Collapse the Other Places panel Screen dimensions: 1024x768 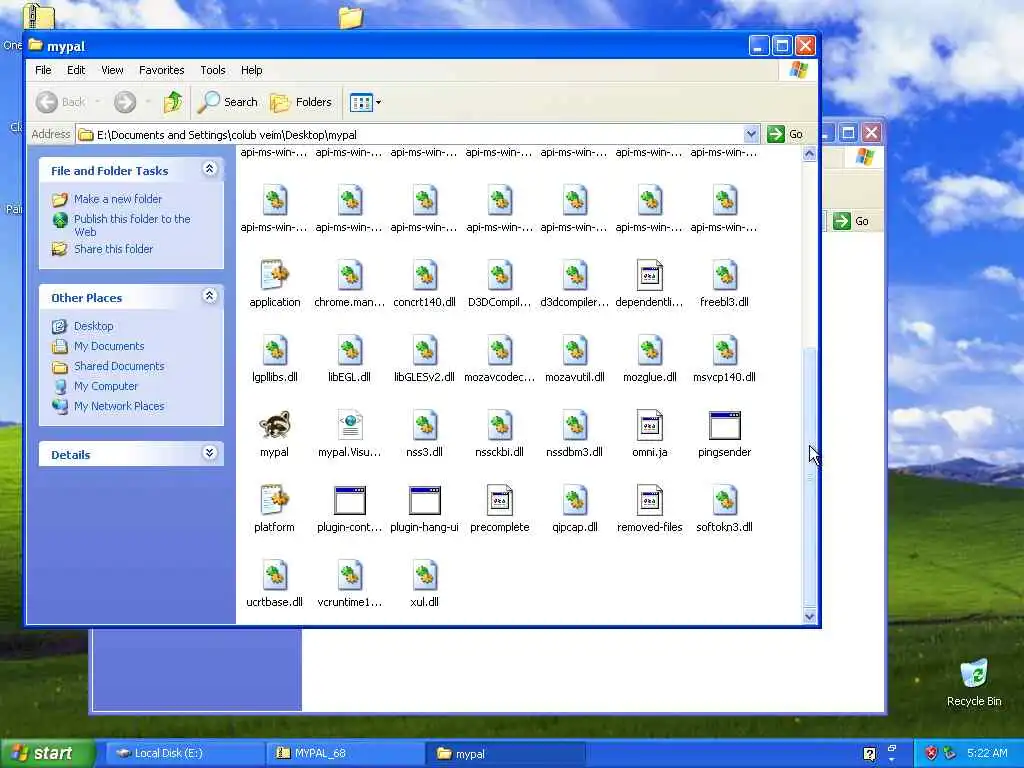point(210,296)
